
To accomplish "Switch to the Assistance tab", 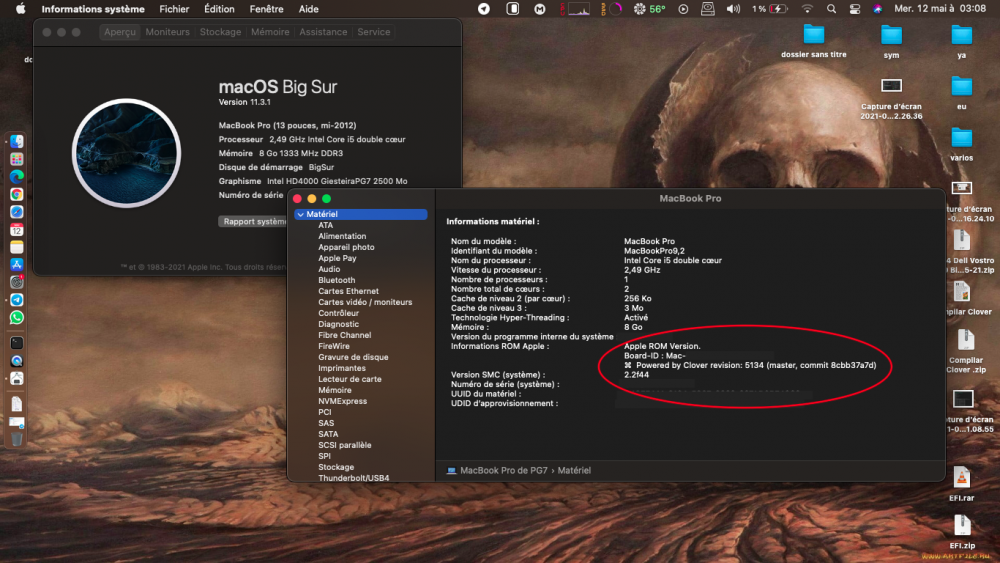I will tap(323, 32).
